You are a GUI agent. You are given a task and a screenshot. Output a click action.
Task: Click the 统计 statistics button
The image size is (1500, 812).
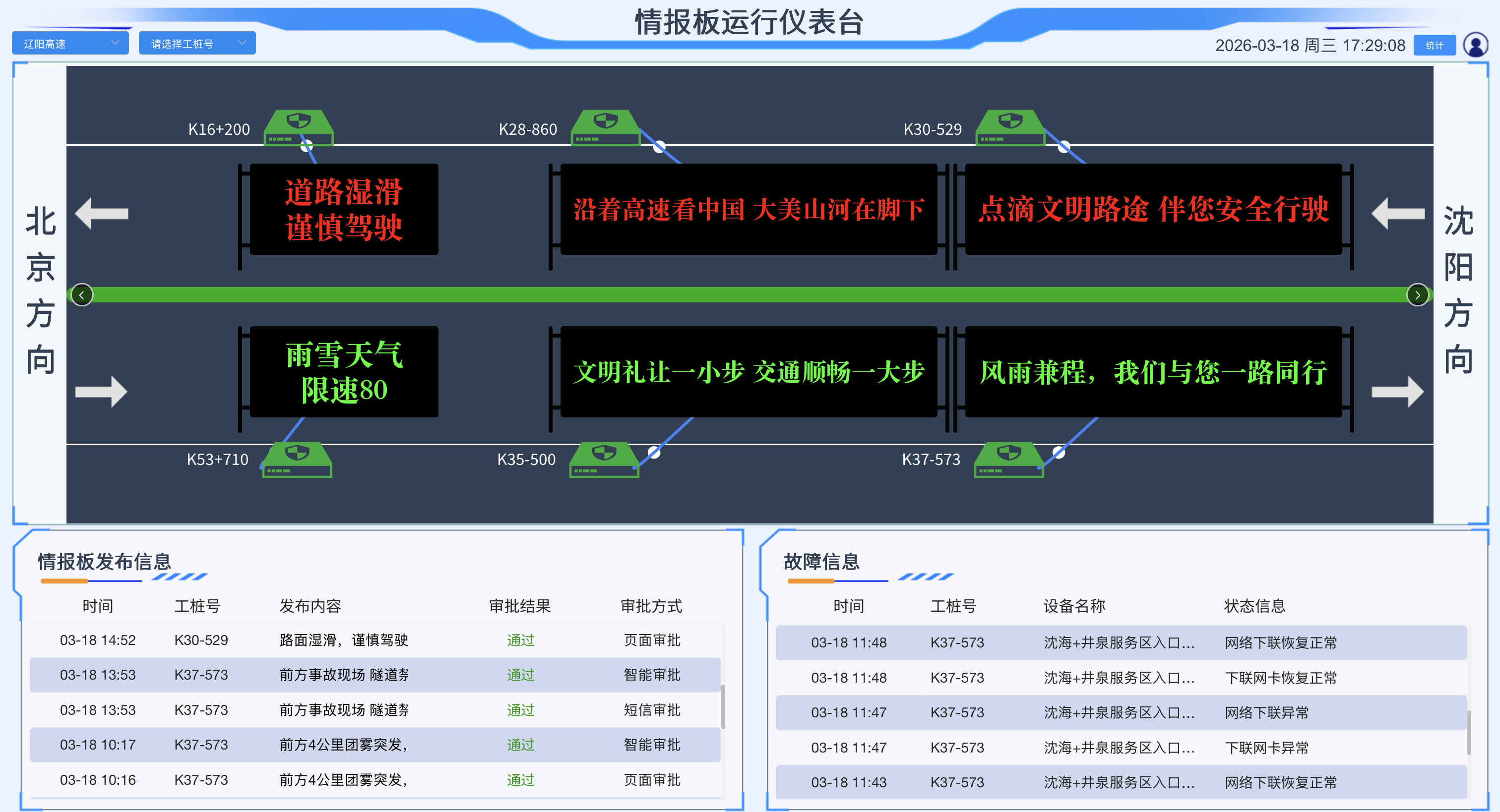point(1434,46)
